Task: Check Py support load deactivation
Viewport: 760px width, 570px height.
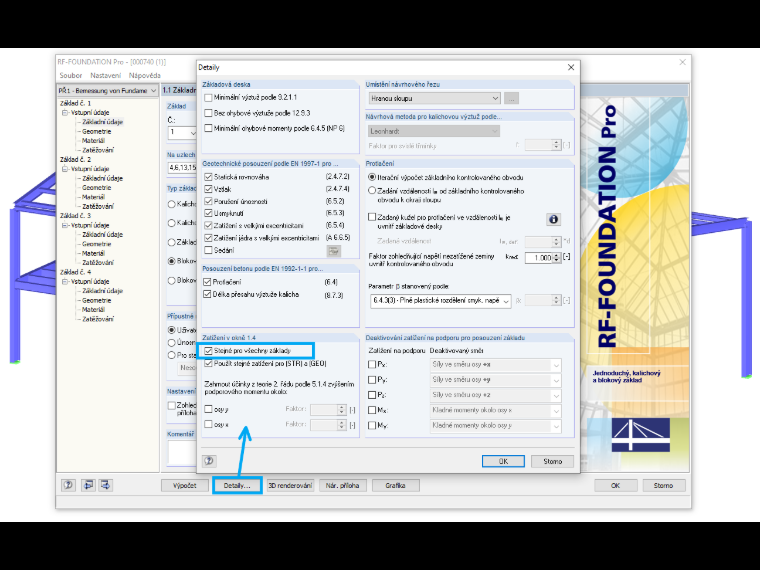Action: (x=372, y=380)
